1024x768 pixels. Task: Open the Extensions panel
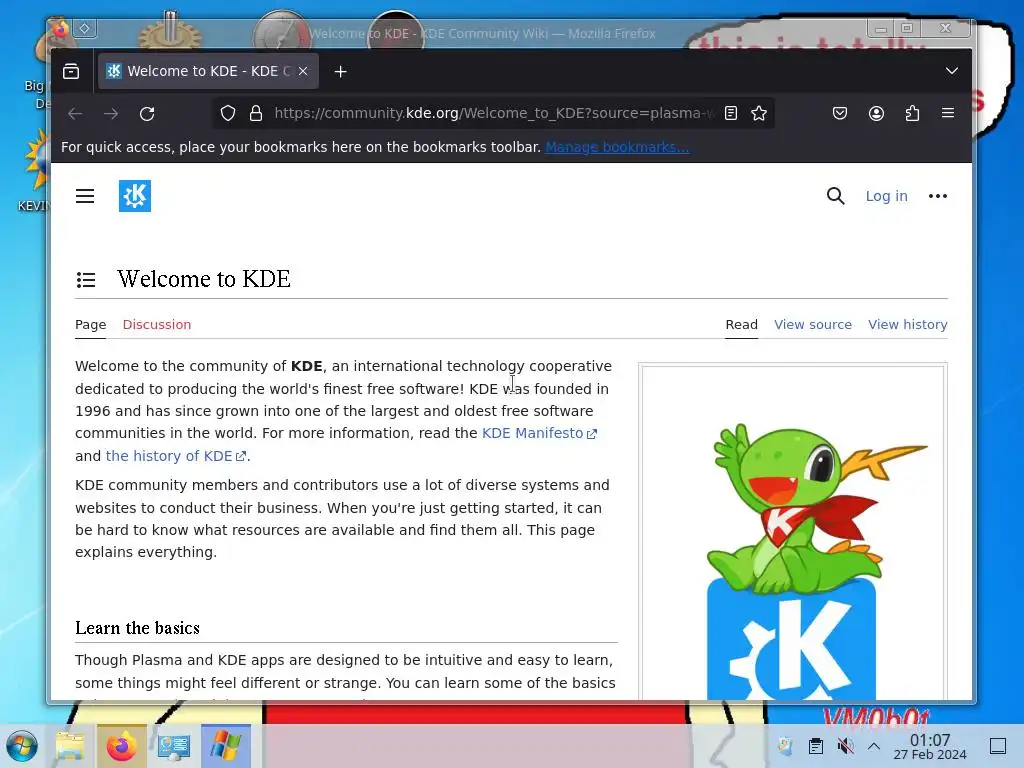point(912,114)
